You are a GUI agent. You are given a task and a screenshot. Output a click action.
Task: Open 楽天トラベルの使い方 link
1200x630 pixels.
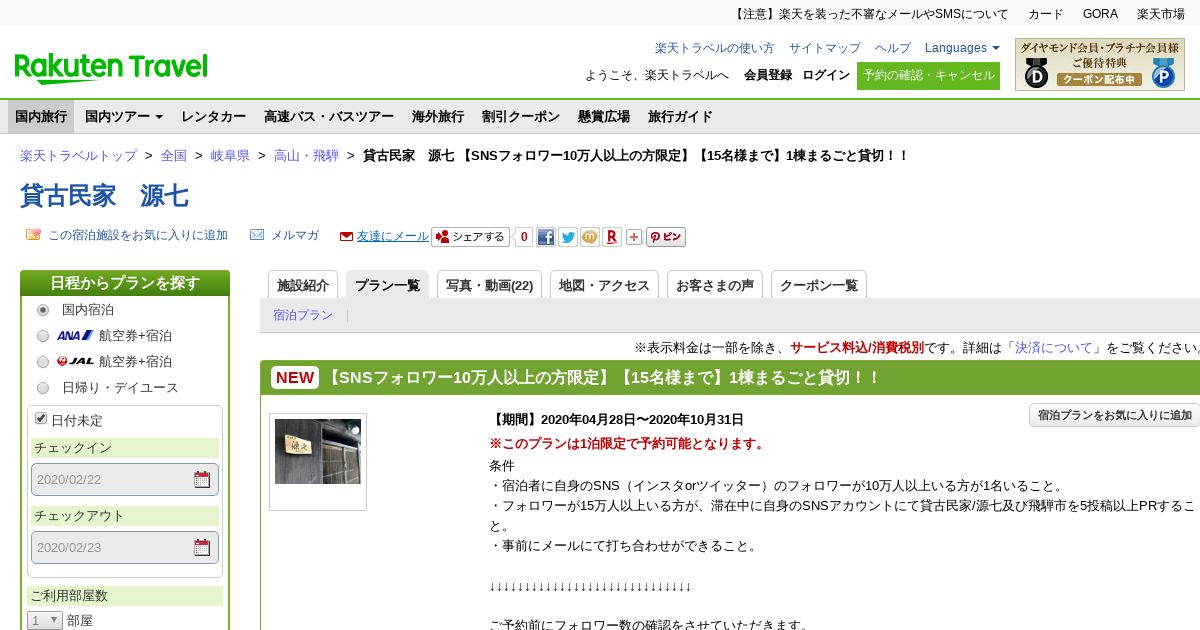coord(715,48)
